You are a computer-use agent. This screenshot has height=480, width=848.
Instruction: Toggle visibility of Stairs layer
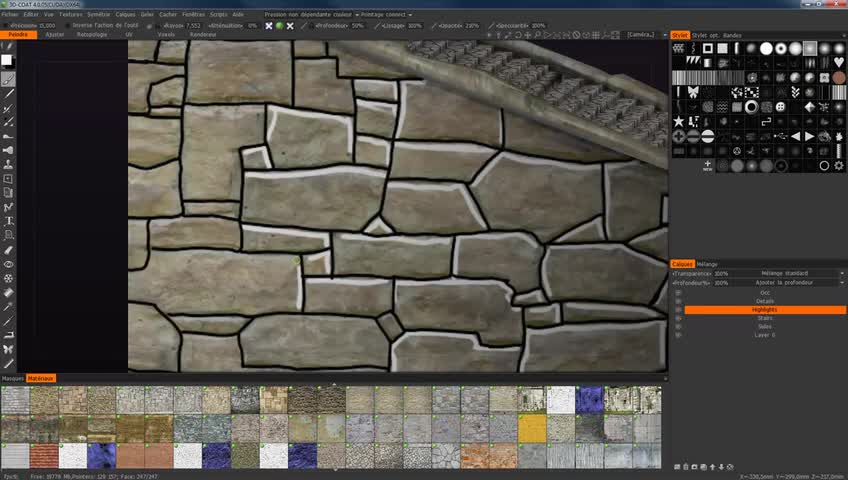tap(678, 318)
